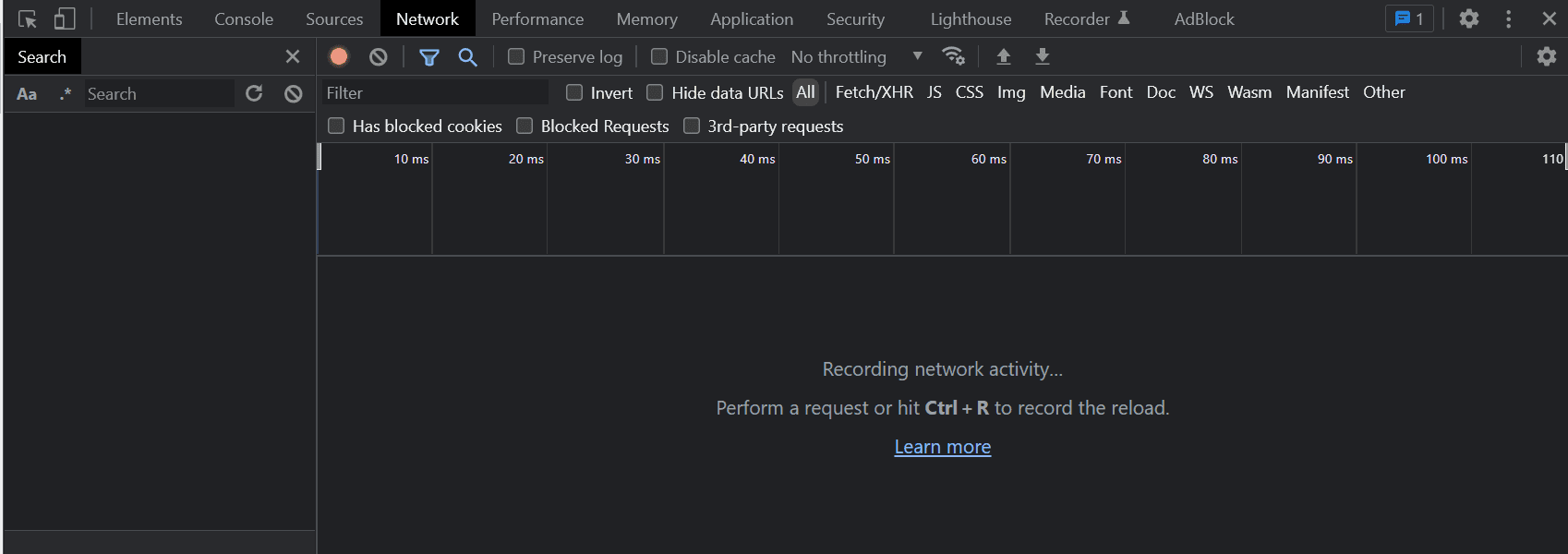
Task: Open the Learn more link
Action: click(x=942, y=446)
